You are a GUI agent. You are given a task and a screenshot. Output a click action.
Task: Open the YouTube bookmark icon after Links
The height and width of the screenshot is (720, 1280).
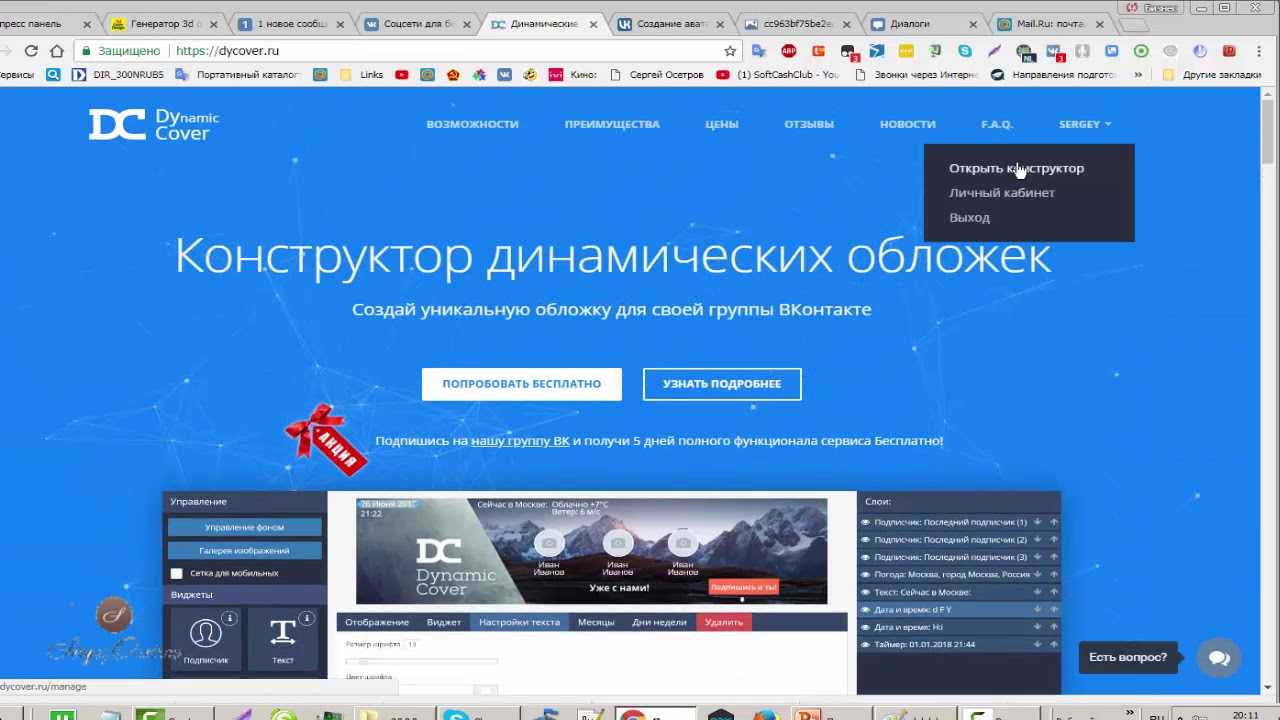402,74
